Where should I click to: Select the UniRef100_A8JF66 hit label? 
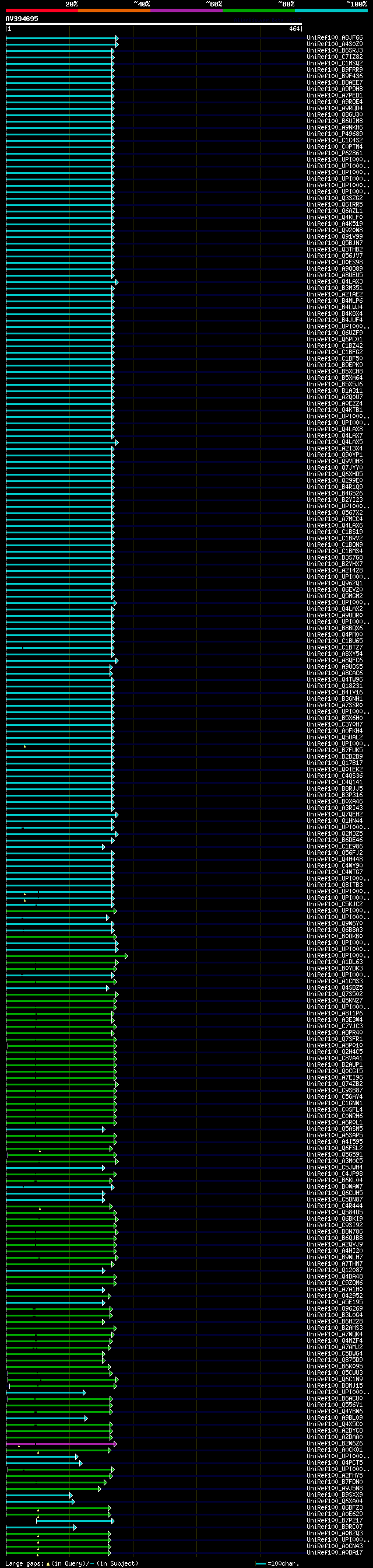pos(335,38)
